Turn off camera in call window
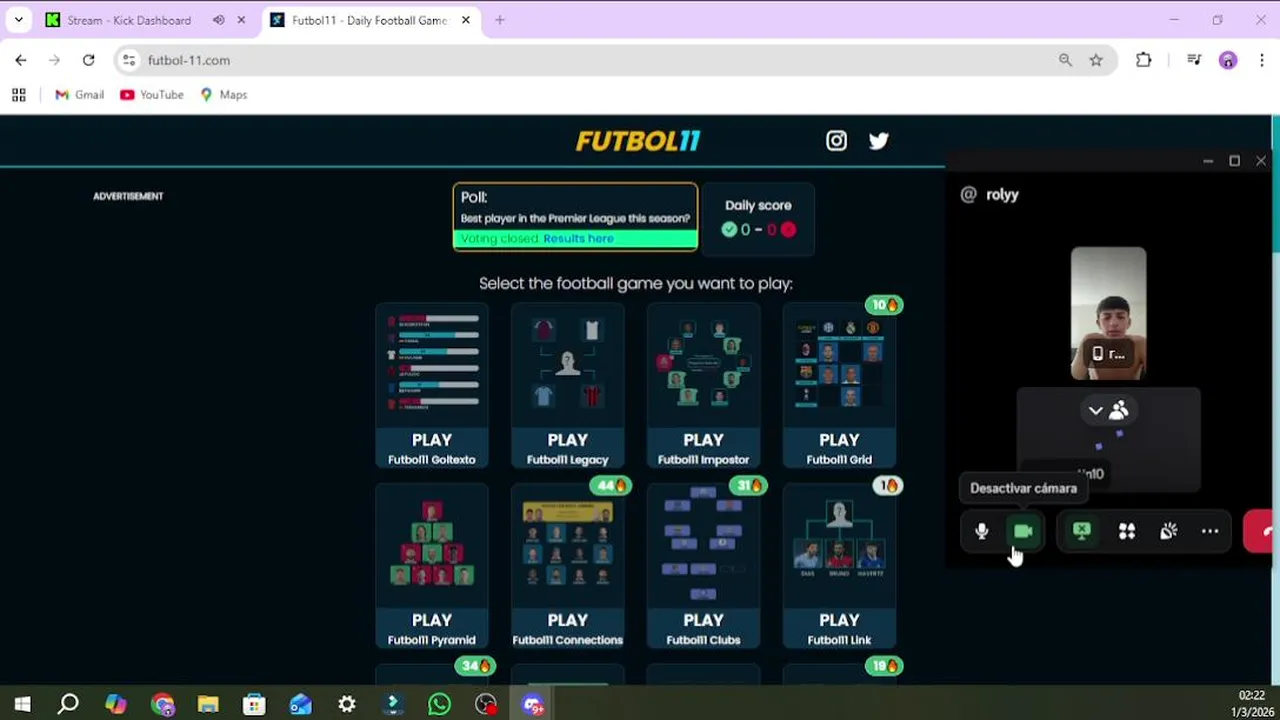Viewport: 1280px width, 720px height. [1023, 532]
